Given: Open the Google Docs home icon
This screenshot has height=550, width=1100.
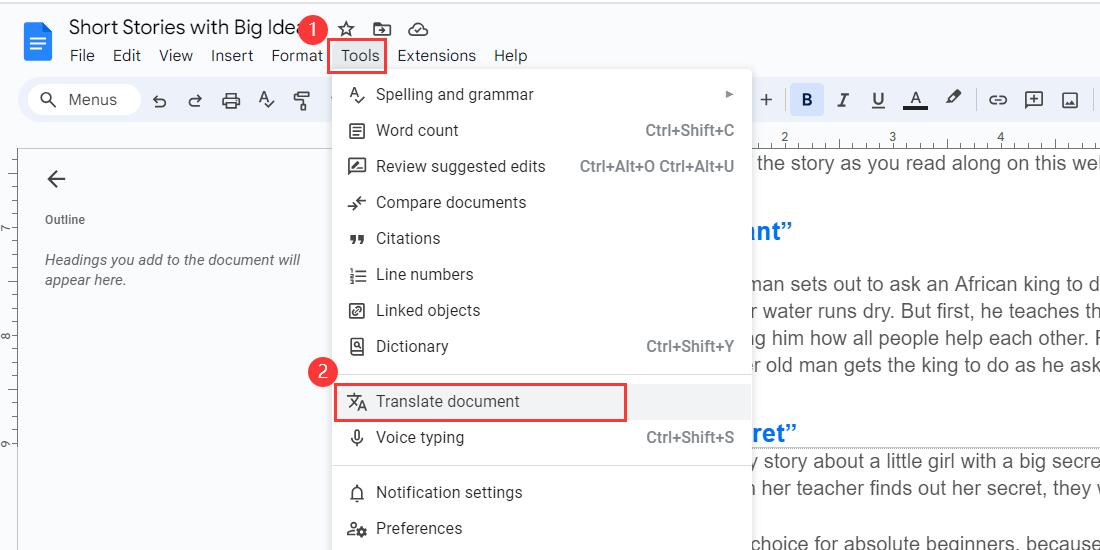Looking at the screenshot, I should coord(37,41).
